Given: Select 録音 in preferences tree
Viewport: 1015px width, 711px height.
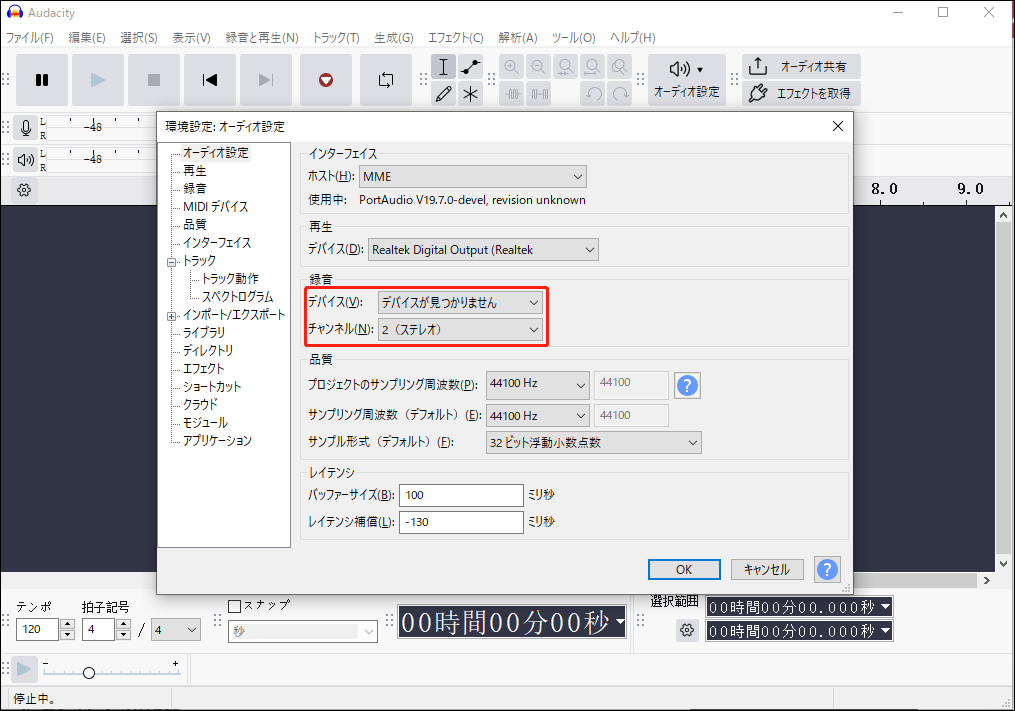Looking at the screenshot, I should [195, 188].
